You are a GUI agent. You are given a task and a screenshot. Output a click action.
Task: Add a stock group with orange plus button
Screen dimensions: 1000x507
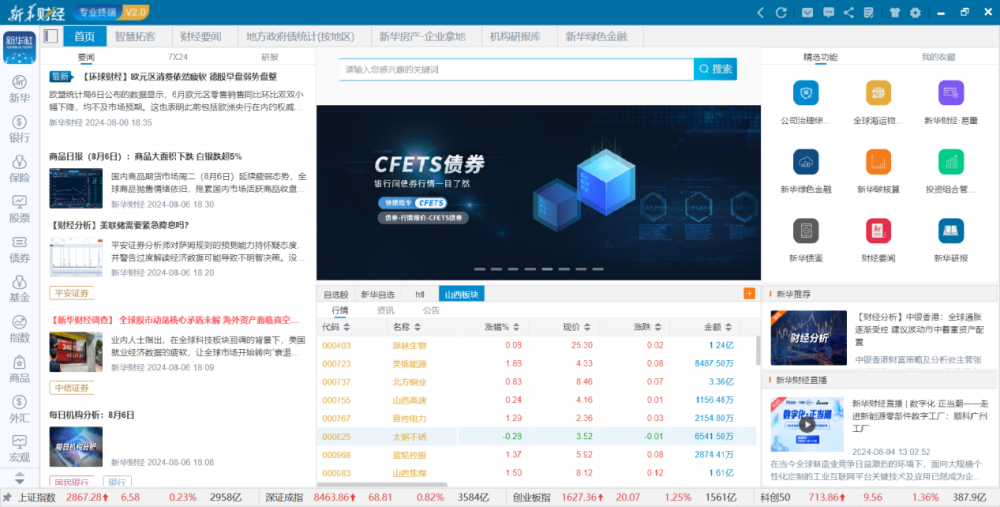click(749, 293)
